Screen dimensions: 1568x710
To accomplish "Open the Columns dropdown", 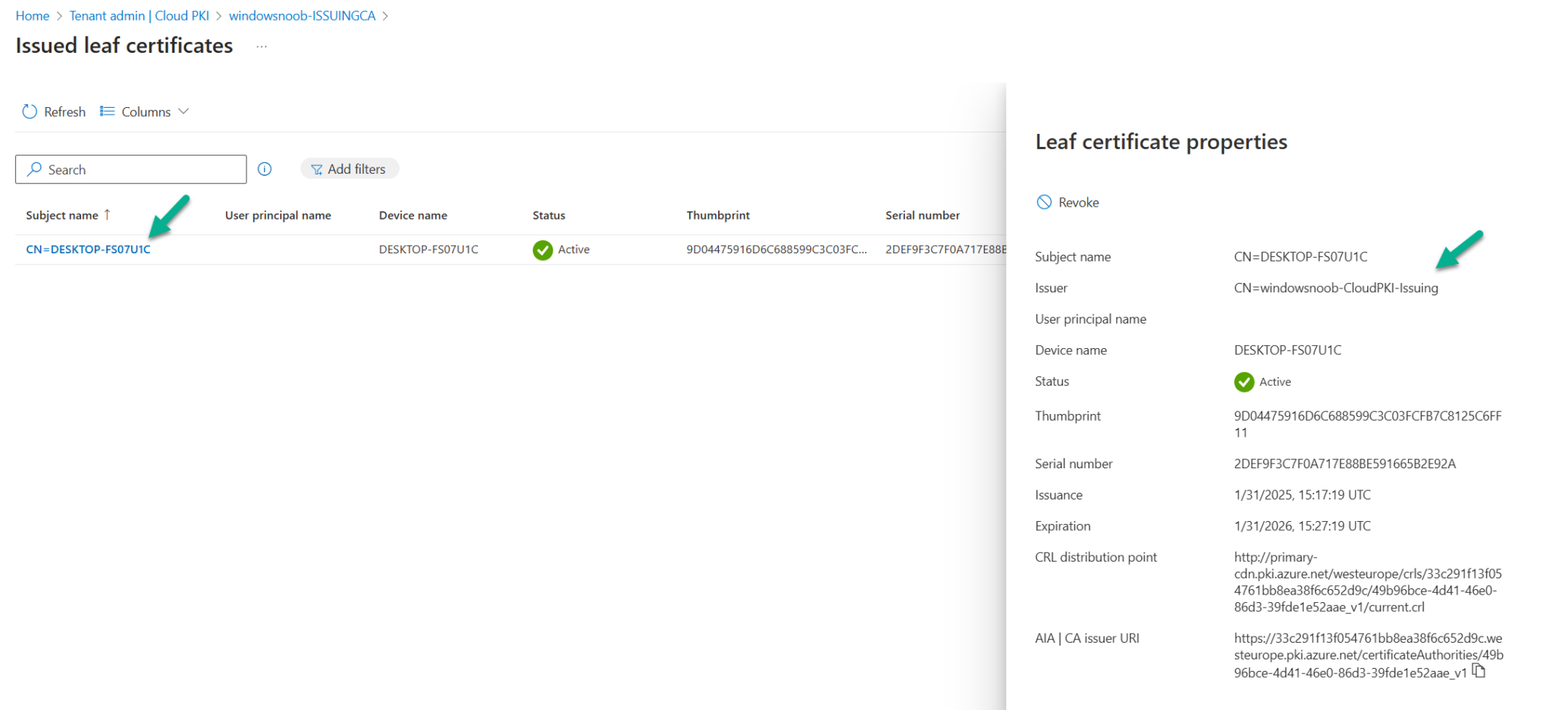I will [x=145, y=111].
